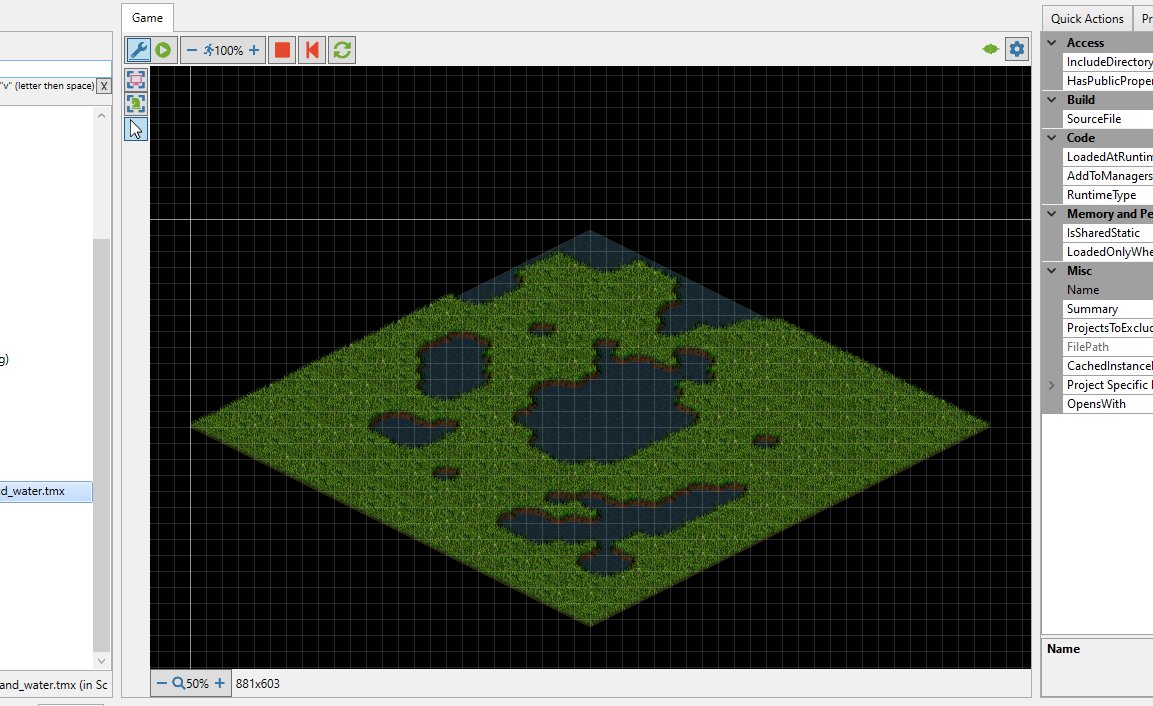Select the Summary property
Viewport: 1153px width, 706px height.
(1107, 309)
